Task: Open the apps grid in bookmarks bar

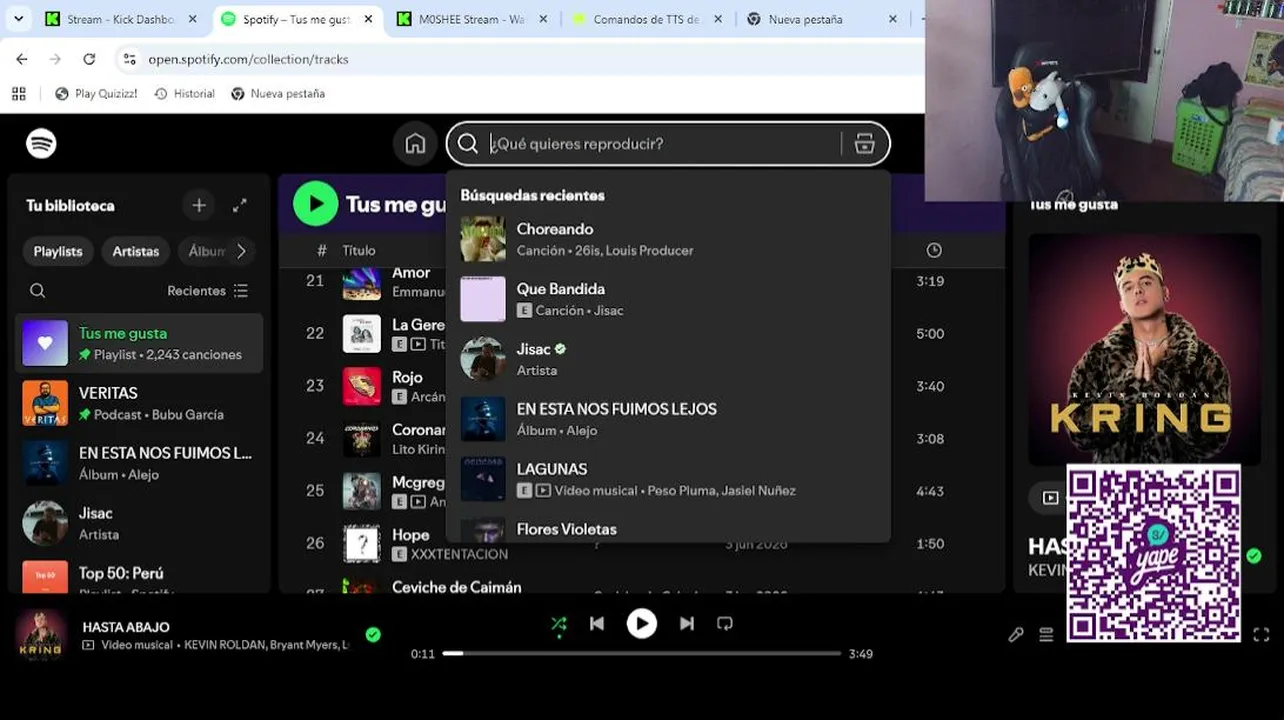Action: tap(18, 94)
